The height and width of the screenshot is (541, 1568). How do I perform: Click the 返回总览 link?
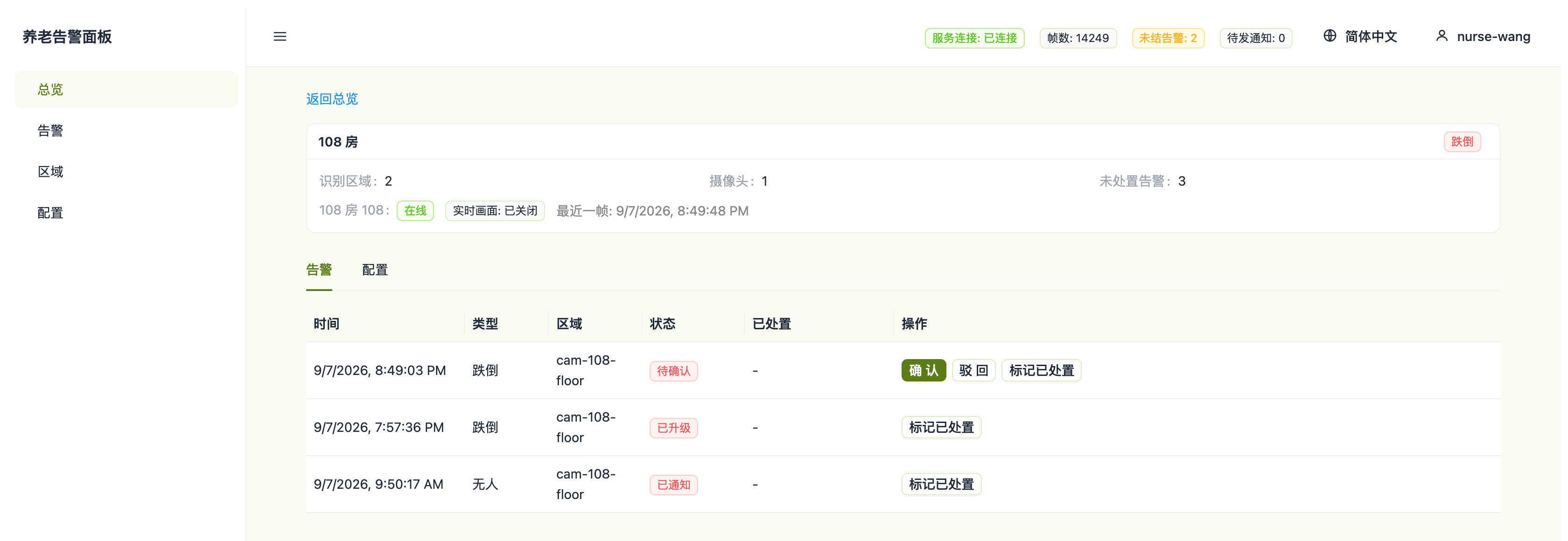(332, 98)
